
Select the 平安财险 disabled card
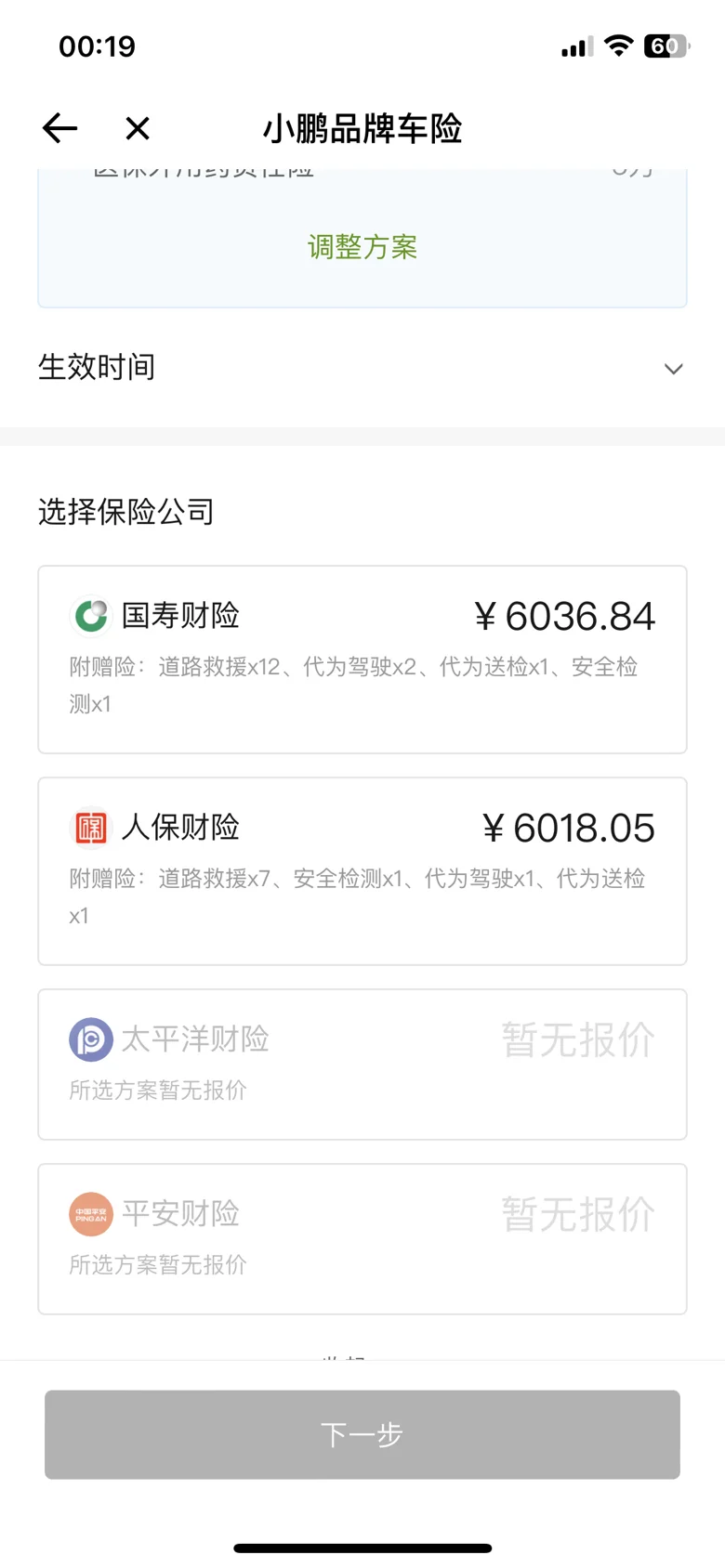pos(362,1239)
